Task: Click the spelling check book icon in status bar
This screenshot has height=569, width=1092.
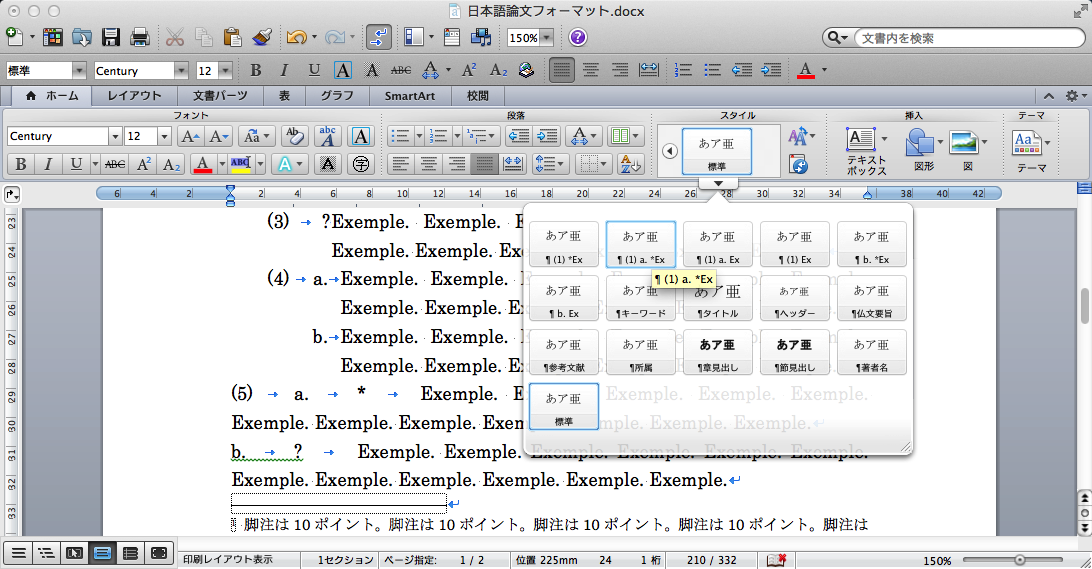Action: [x=777, y=559]
